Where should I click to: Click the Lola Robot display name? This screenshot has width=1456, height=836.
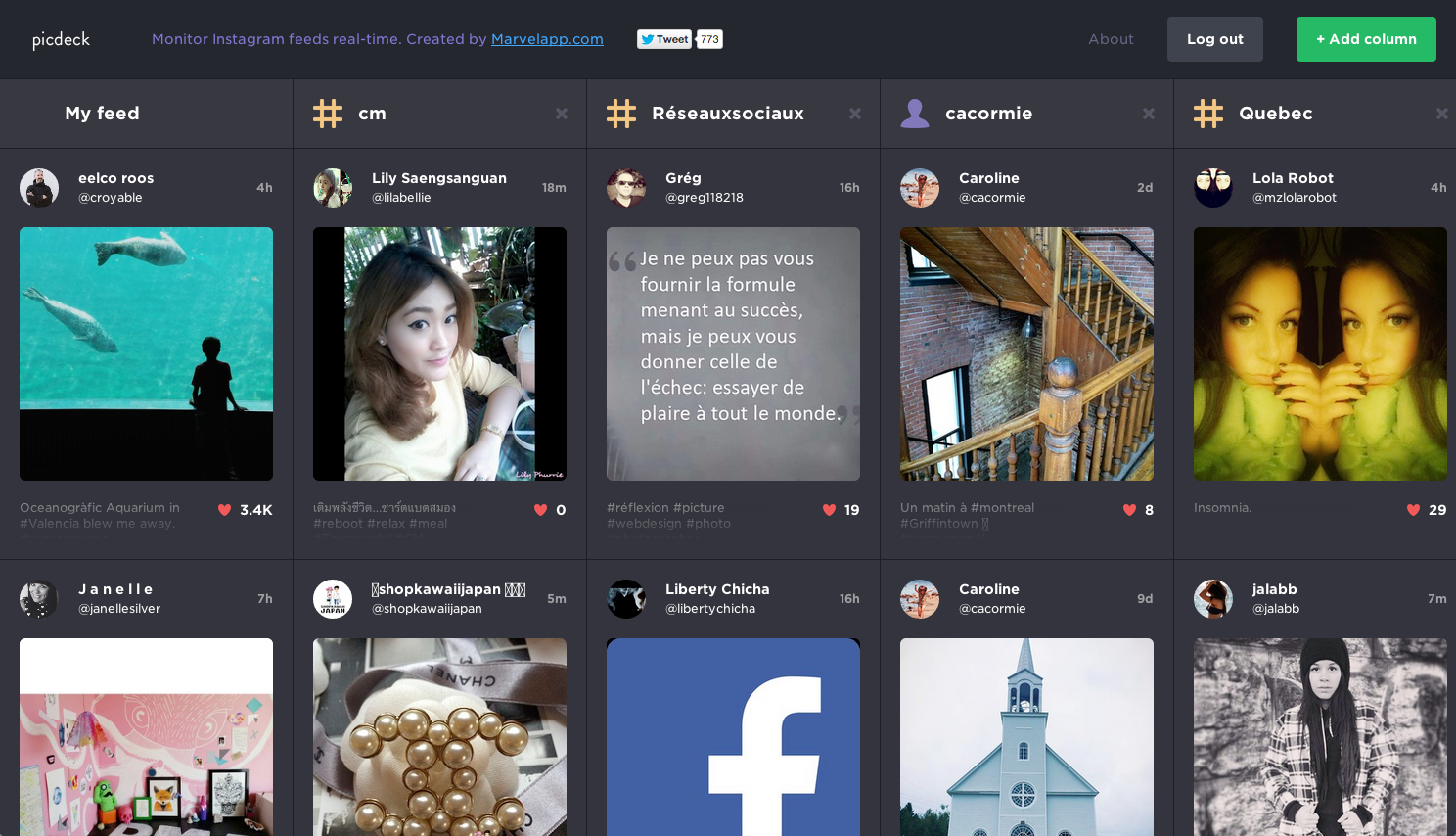point(1293,178)
